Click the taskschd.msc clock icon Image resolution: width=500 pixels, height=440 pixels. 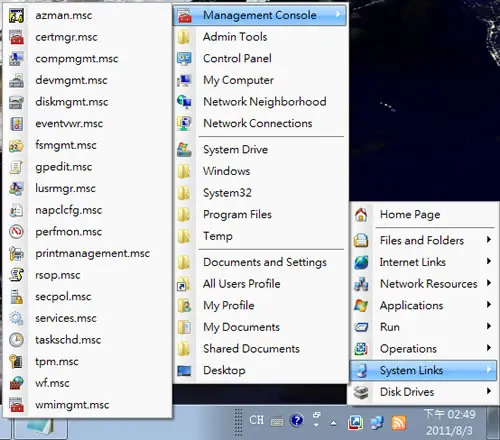pos(16,340)
